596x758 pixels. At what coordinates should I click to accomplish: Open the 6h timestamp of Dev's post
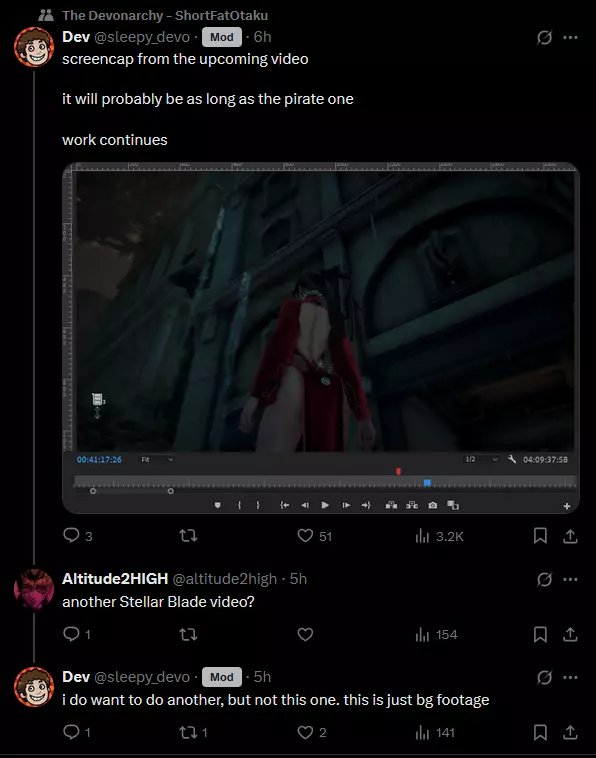pyautogui.click(x=262, y=37)
